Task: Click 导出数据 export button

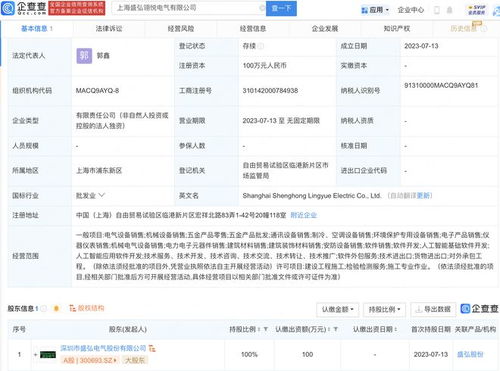Action: click(x=433, y=310)
